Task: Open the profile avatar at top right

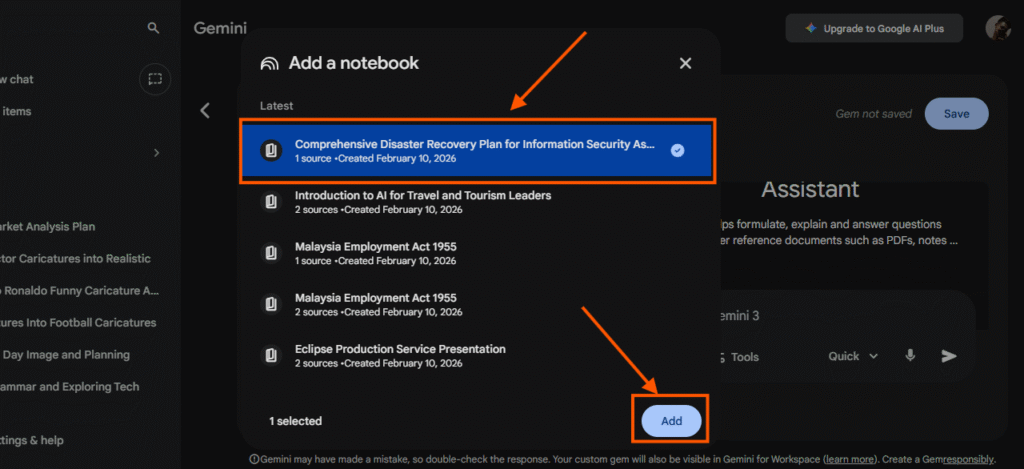Action: pyautogui.click(x=997, y=28)
